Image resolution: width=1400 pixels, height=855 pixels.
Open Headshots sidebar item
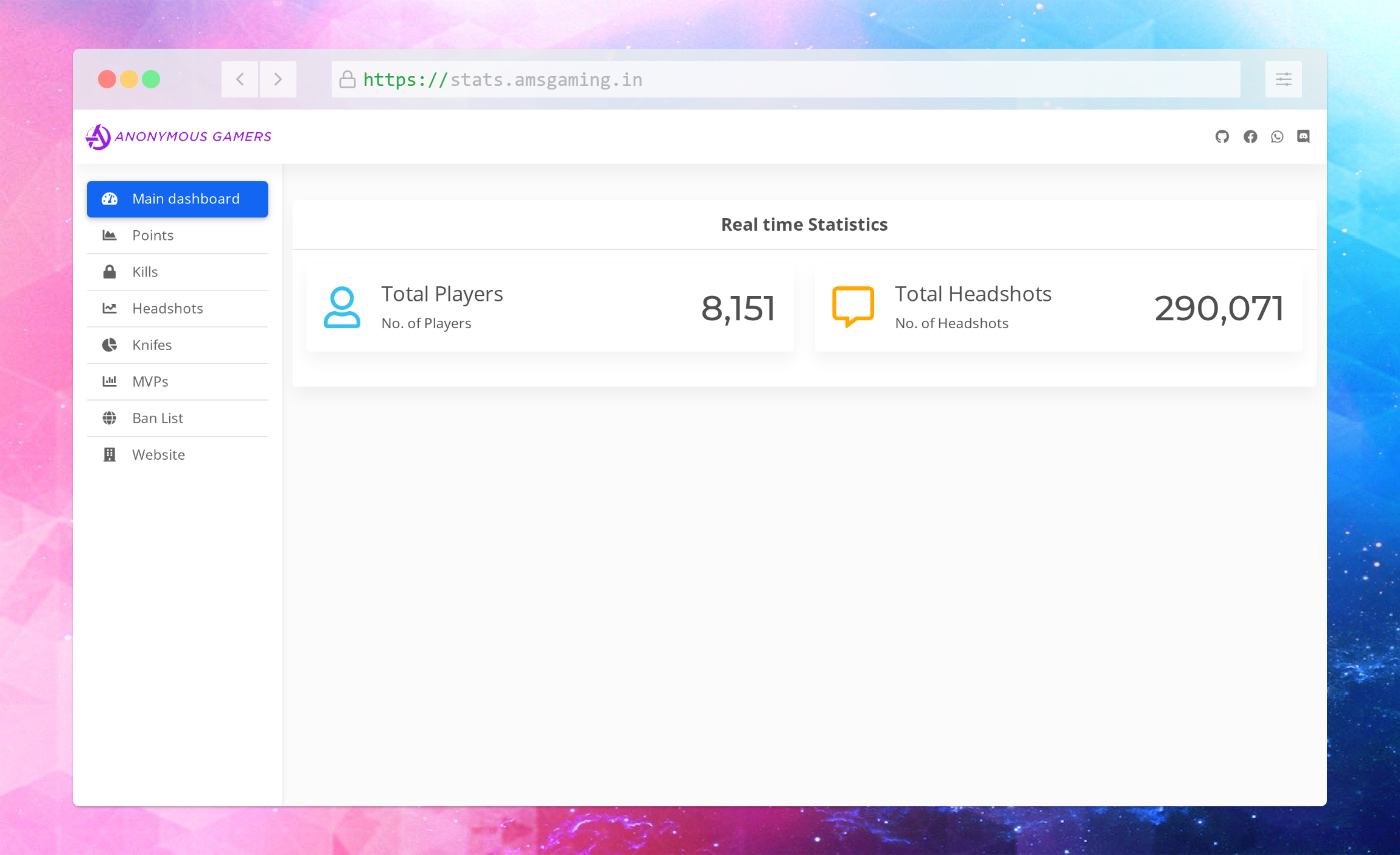click(x=167, y=309)
